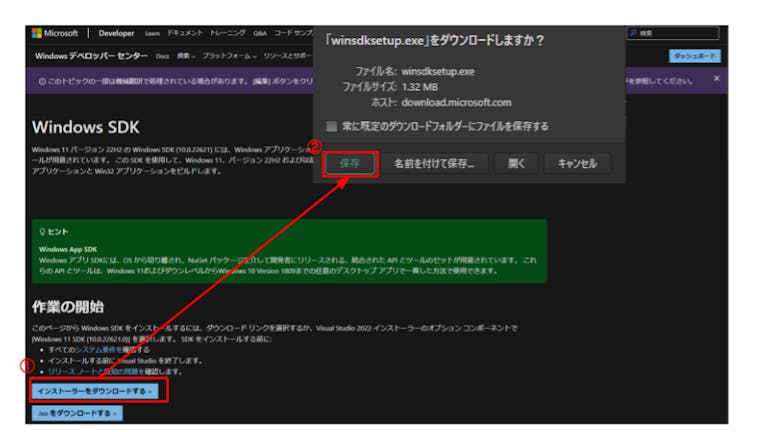Click the host download.microsoft.com text
The height and width of the screenshot is (432, 768).
(x=456, y=103)
